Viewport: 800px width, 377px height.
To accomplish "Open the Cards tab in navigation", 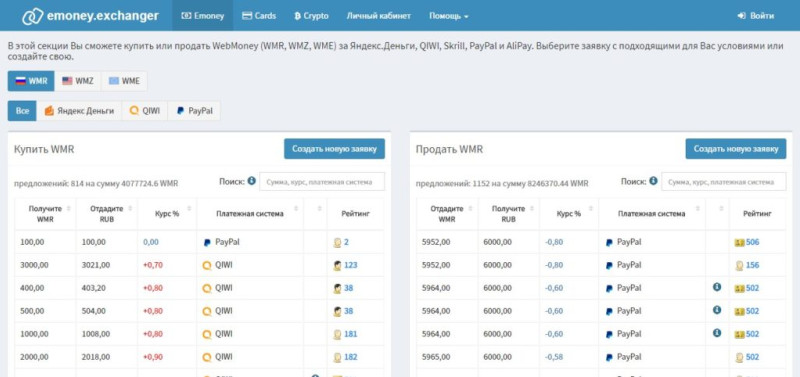I will (259, 16).
